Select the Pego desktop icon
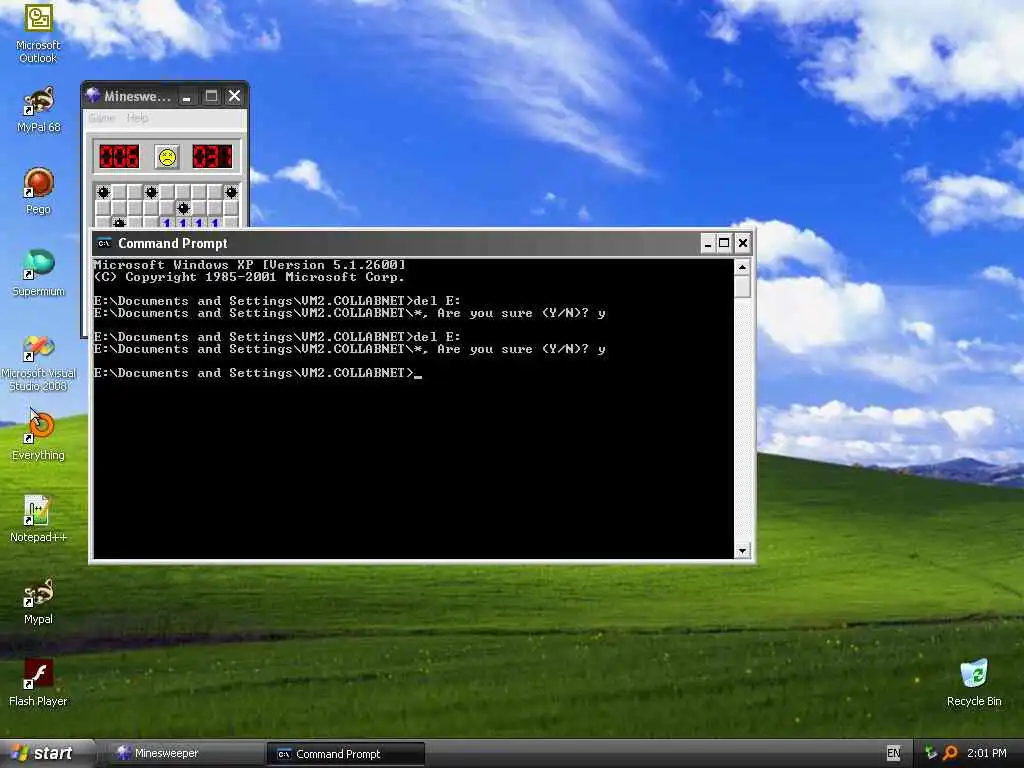Image resolution: width=1024 pixels, height=768 pixels. coord(38,191)
